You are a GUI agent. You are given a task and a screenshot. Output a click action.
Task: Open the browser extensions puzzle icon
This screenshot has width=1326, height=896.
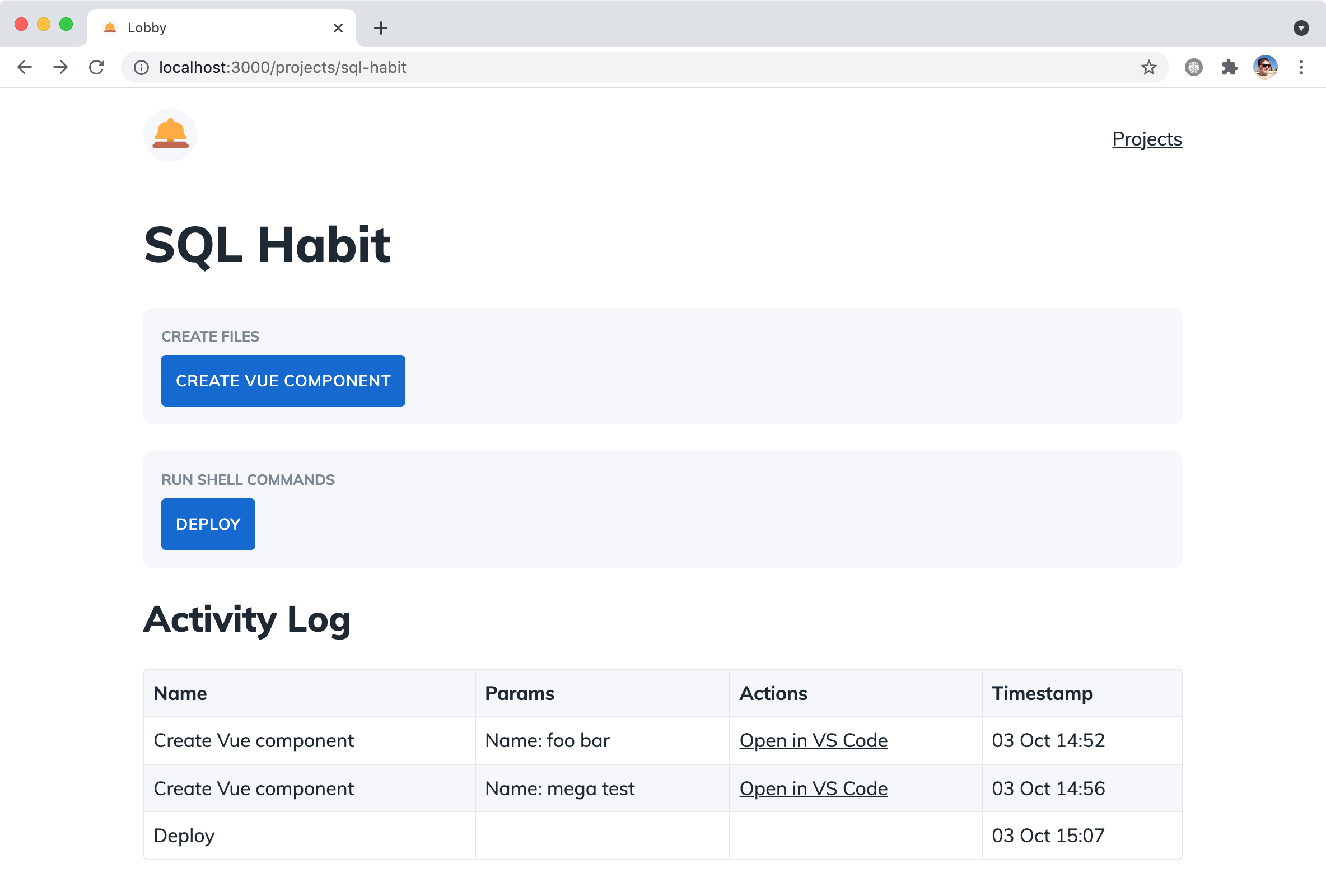click(x=1230, y=67)
